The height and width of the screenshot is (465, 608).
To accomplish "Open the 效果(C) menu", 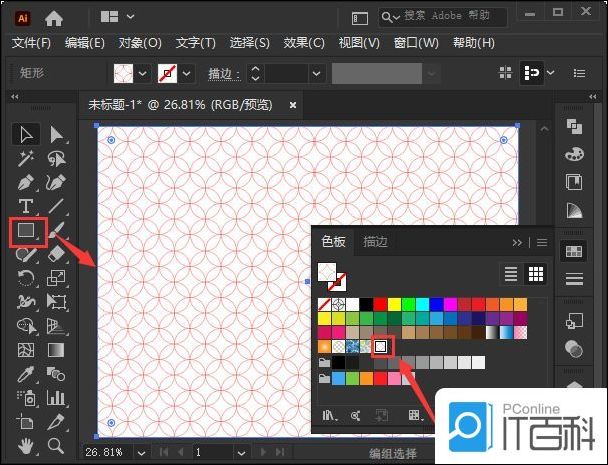I will pos(304,43).
